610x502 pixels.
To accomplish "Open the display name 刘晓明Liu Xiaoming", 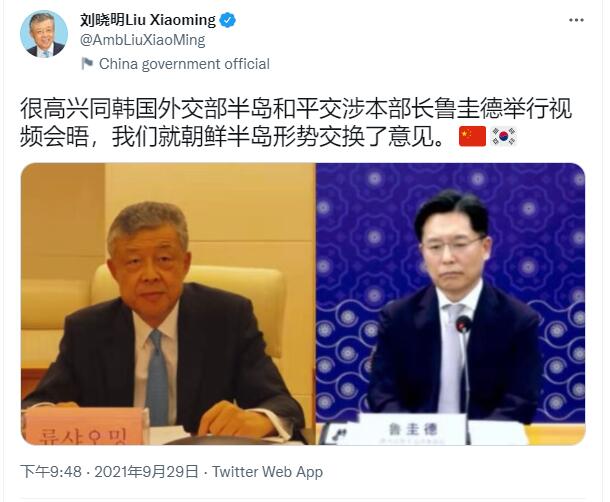I will point(148,20).
